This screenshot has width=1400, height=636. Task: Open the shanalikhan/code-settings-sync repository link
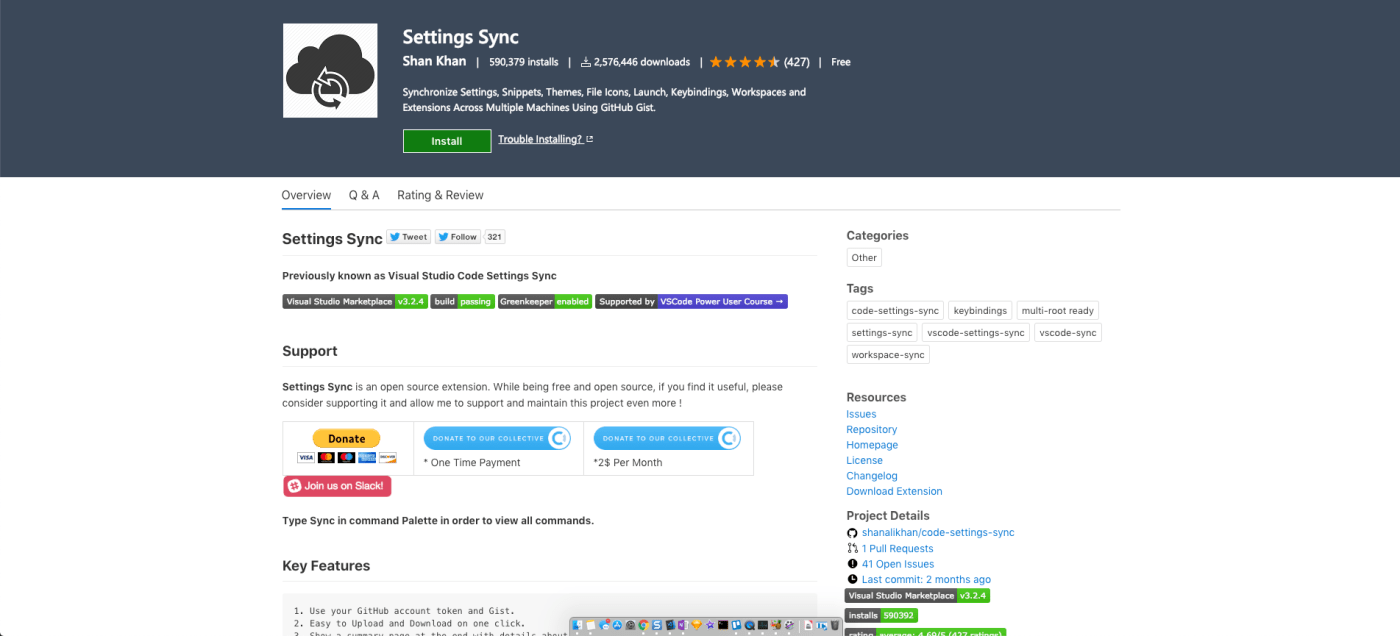point(938,533)
